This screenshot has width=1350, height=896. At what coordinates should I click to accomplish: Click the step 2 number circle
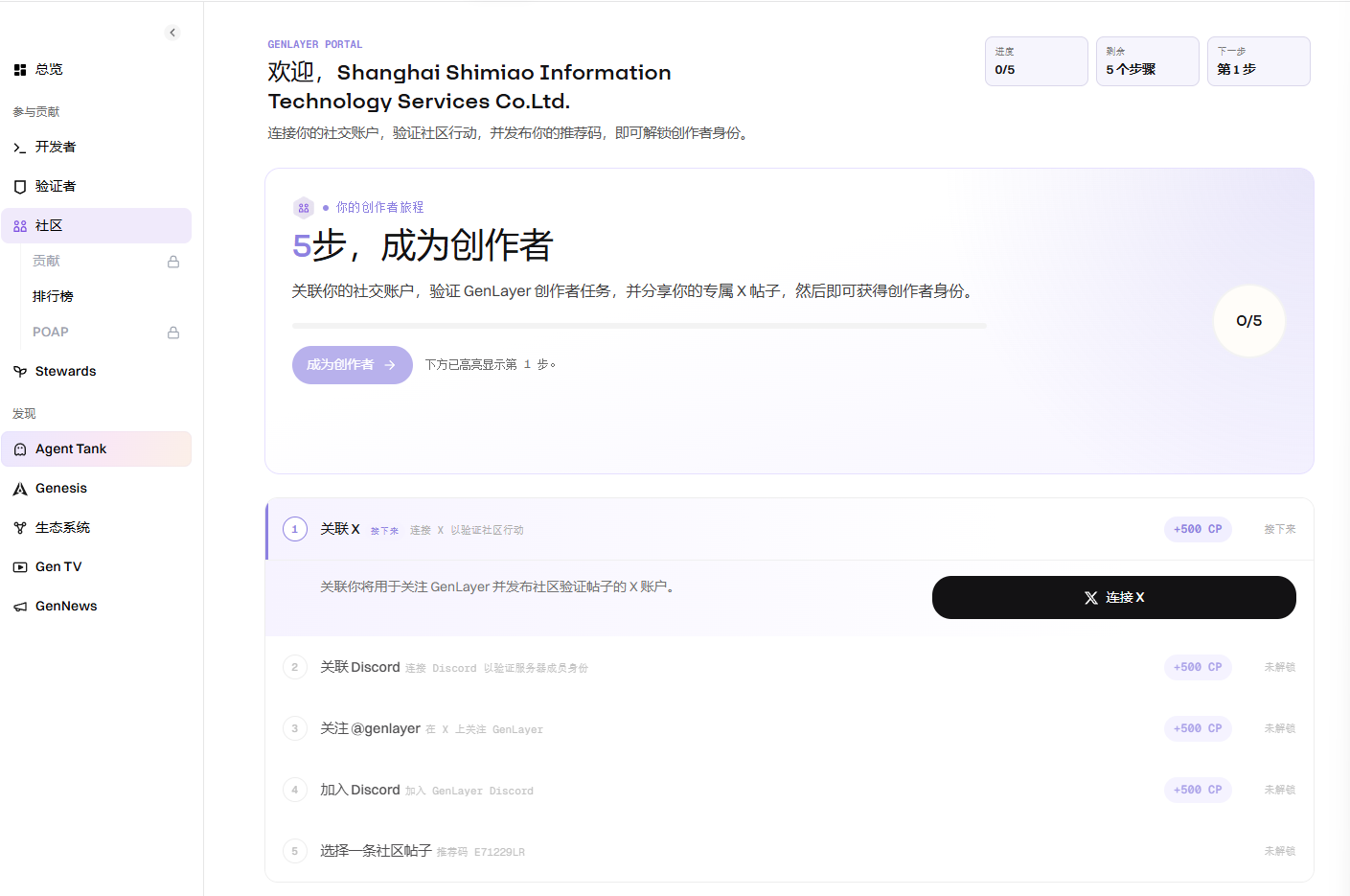295,667
